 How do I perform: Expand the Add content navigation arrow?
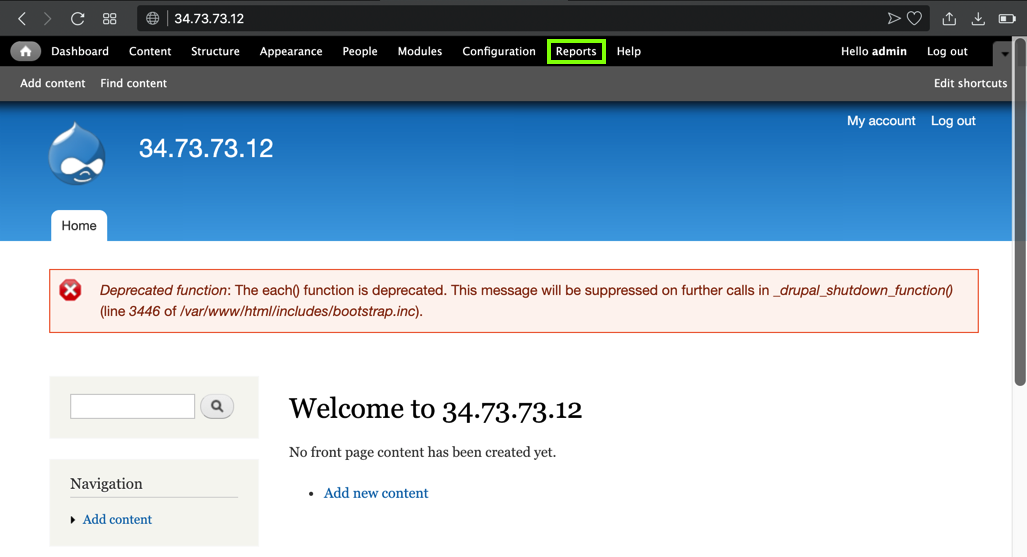73,520
